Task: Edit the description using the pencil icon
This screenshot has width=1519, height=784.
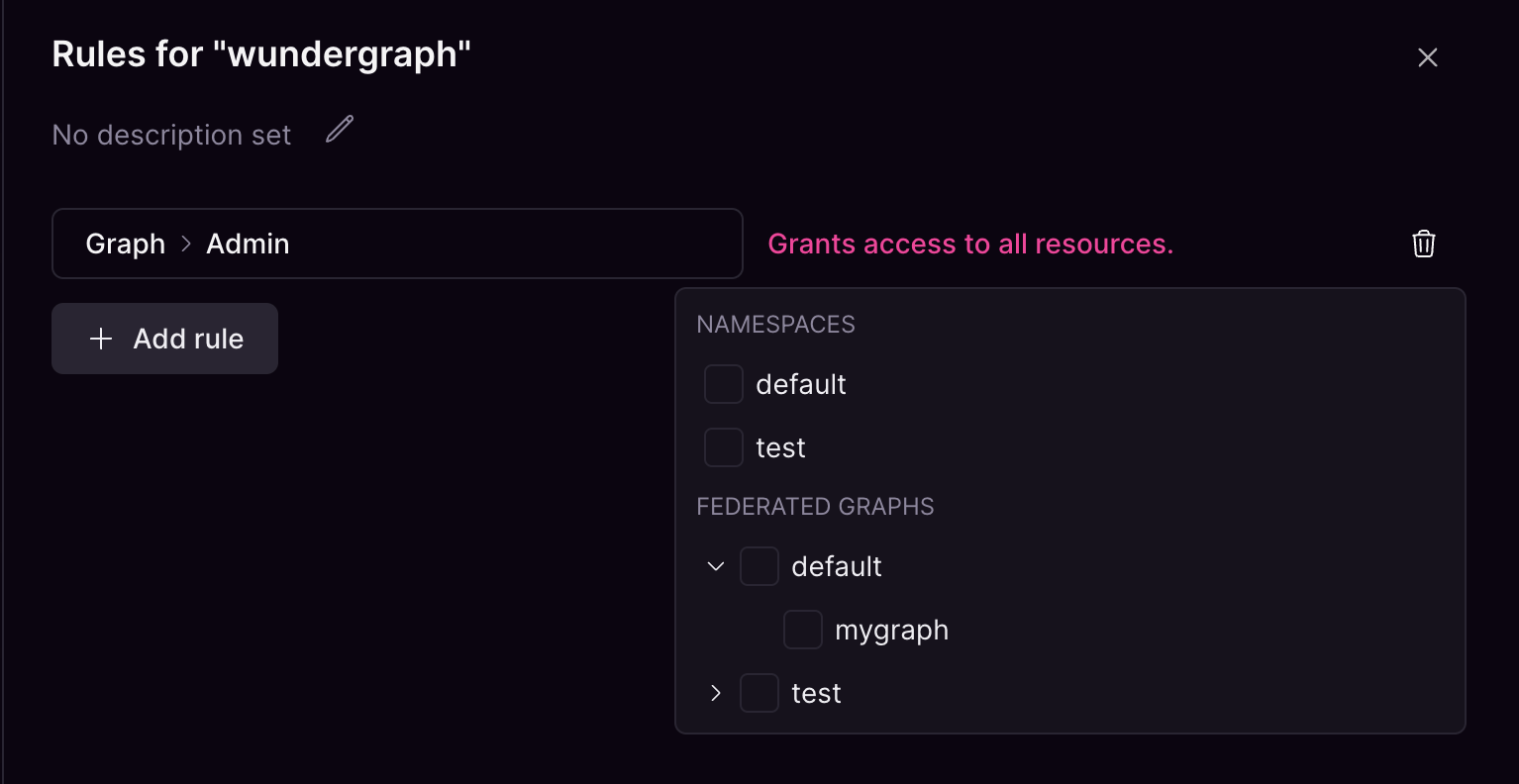Action: 339,130
